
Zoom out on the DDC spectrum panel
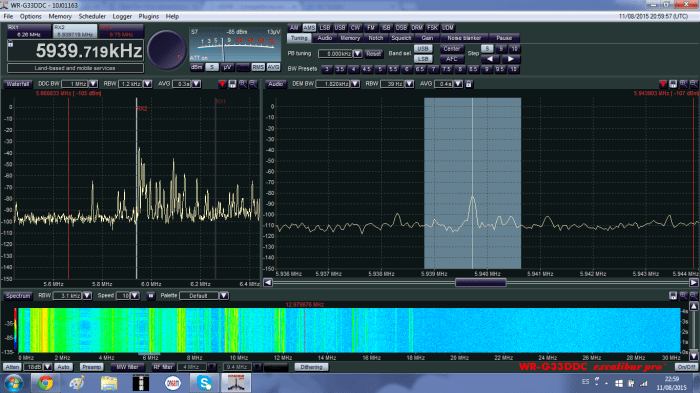click(x=253, y=84)
